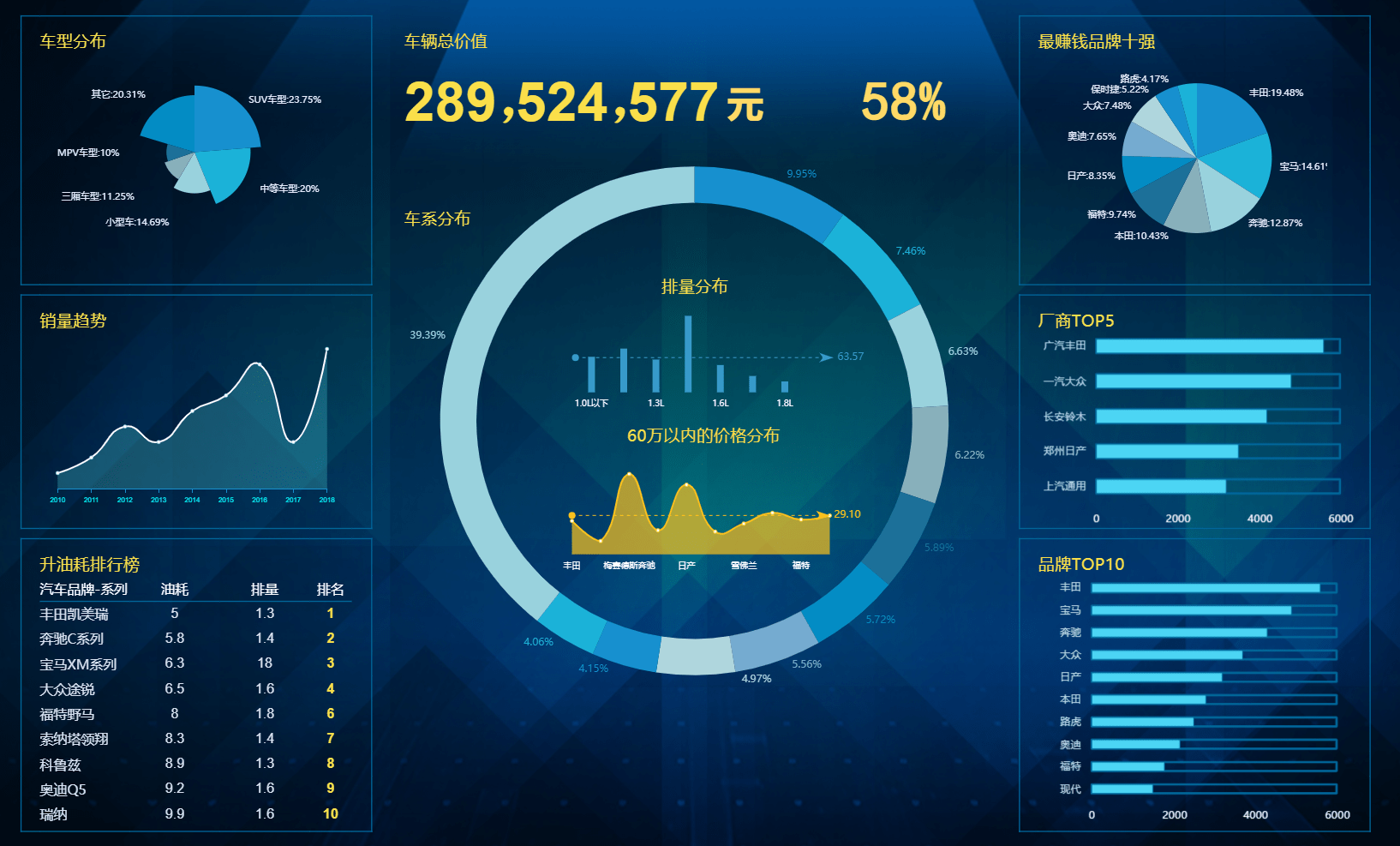Click the 289,524,577 元 total value figure
This screenshot has width=1400, height=846.
[x=584, y=103]
